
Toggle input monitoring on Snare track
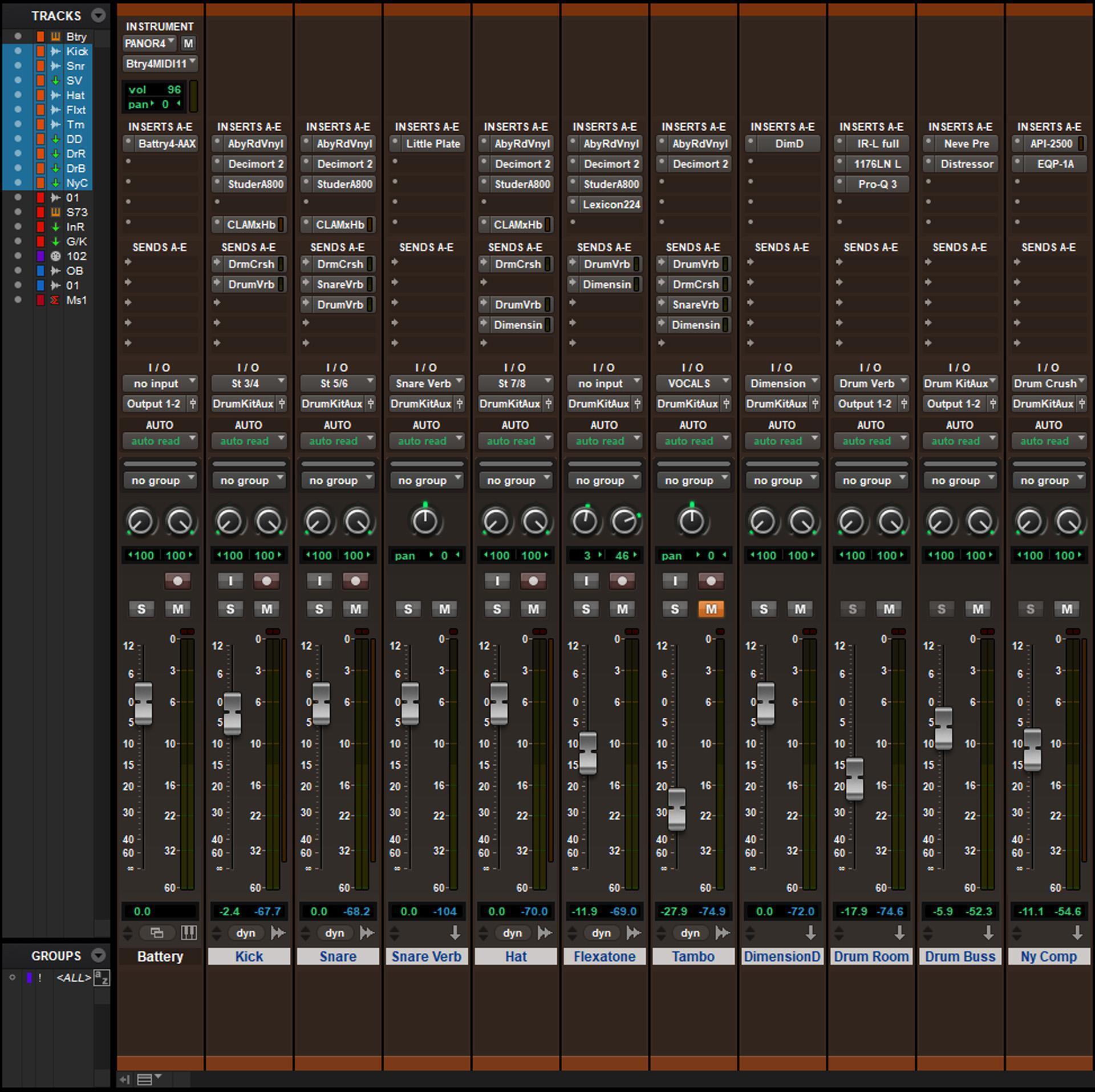[319, 581]
